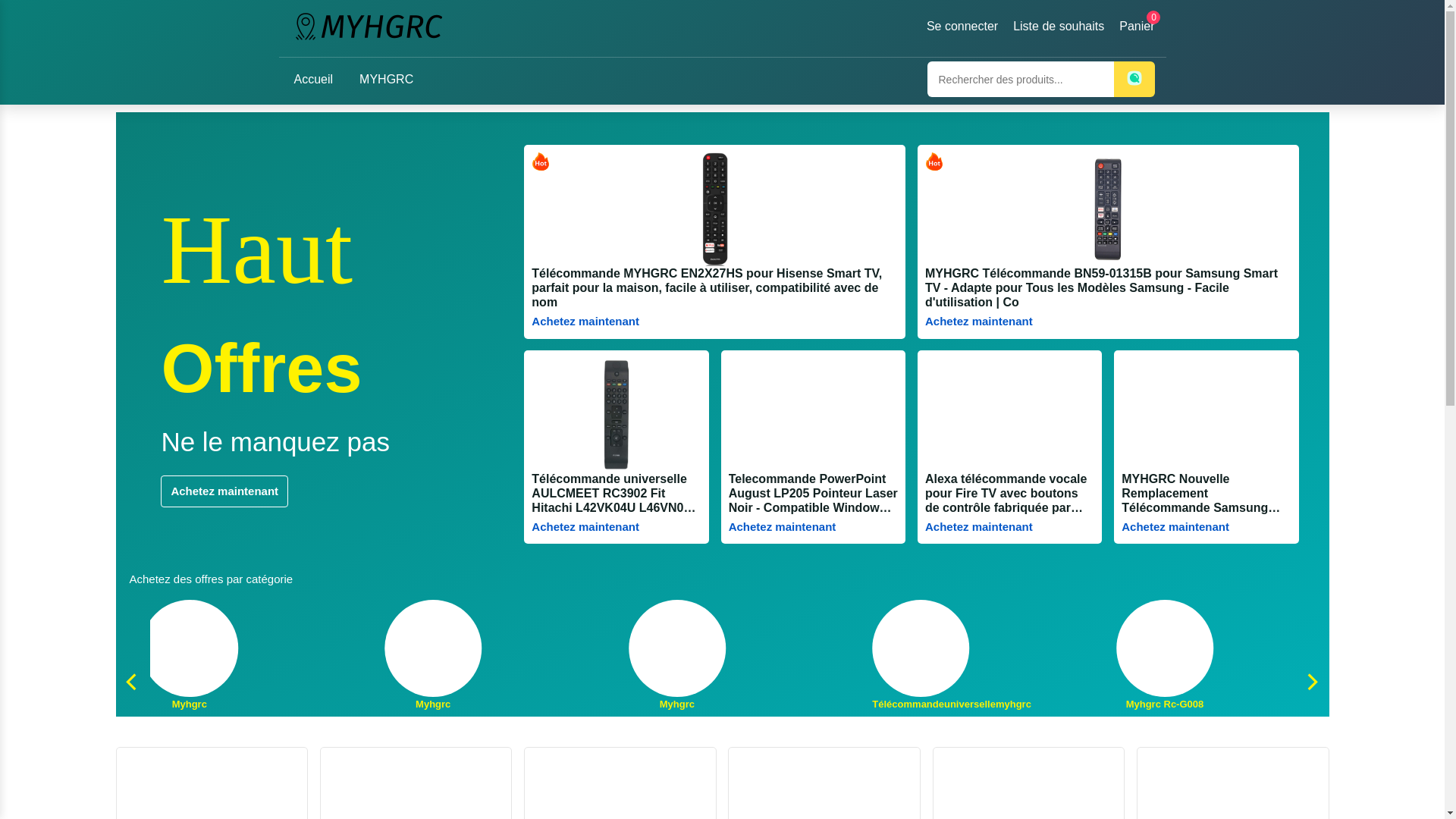Click Hot flame badge on Hisense remote card
Viewport: 1456px width, 819px height.
click(x=541, y=162)
